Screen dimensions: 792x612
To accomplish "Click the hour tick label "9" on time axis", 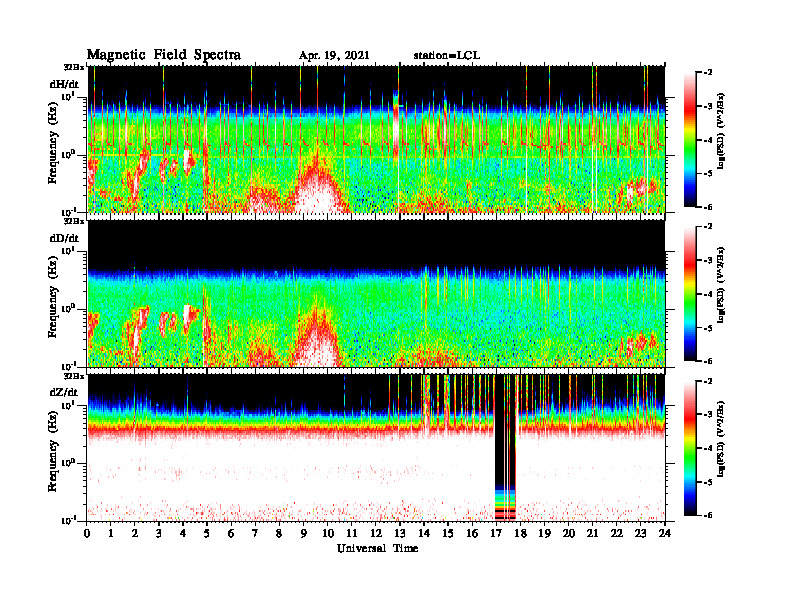I will point(304,534).
